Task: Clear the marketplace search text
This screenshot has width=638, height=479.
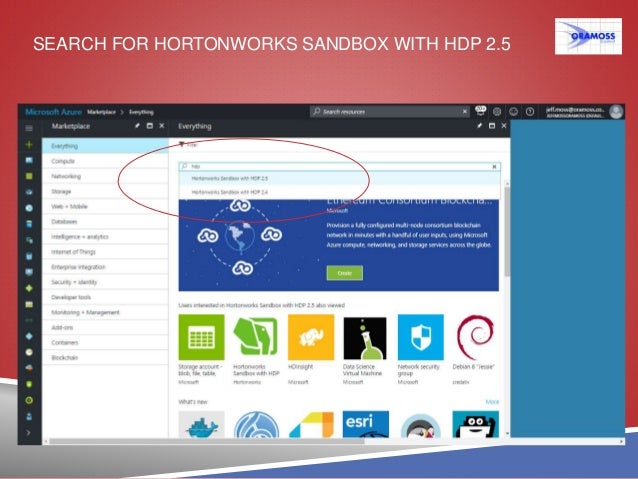Action: (494, 166)
